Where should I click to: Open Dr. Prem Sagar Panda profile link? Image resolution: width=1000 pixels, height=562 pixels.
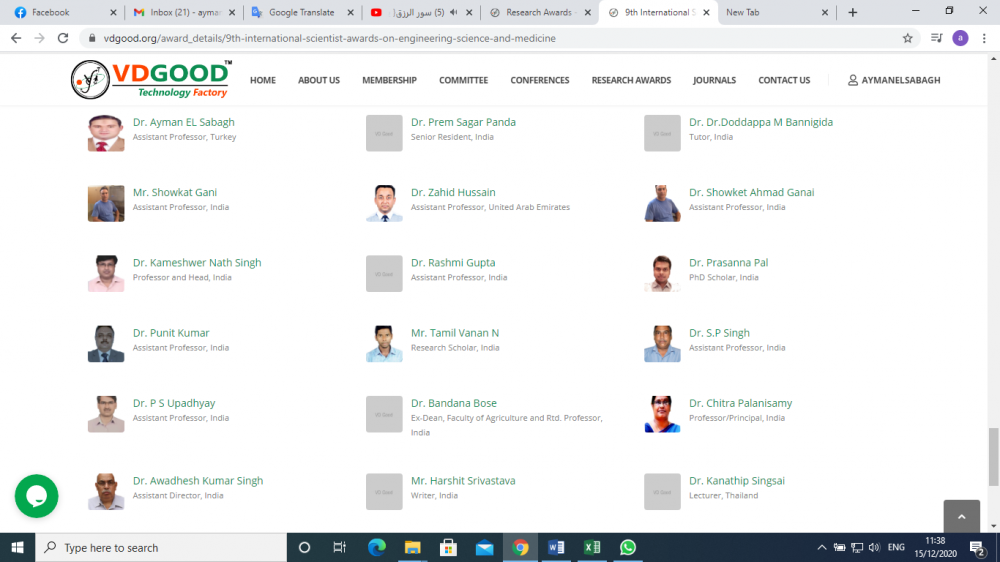click(463, 122)
